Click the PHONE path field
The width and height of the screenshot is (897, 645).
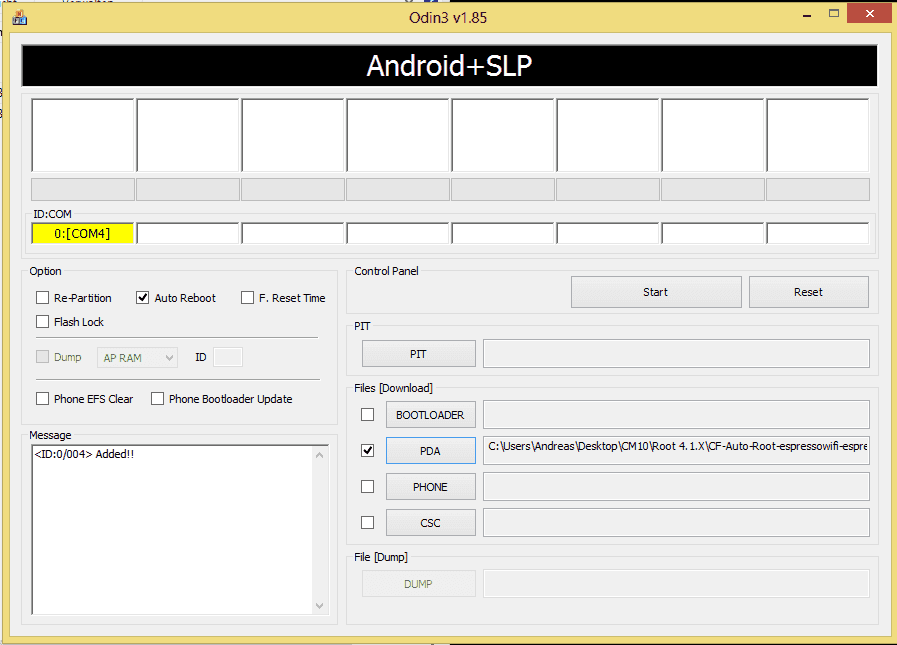point(676,486)
